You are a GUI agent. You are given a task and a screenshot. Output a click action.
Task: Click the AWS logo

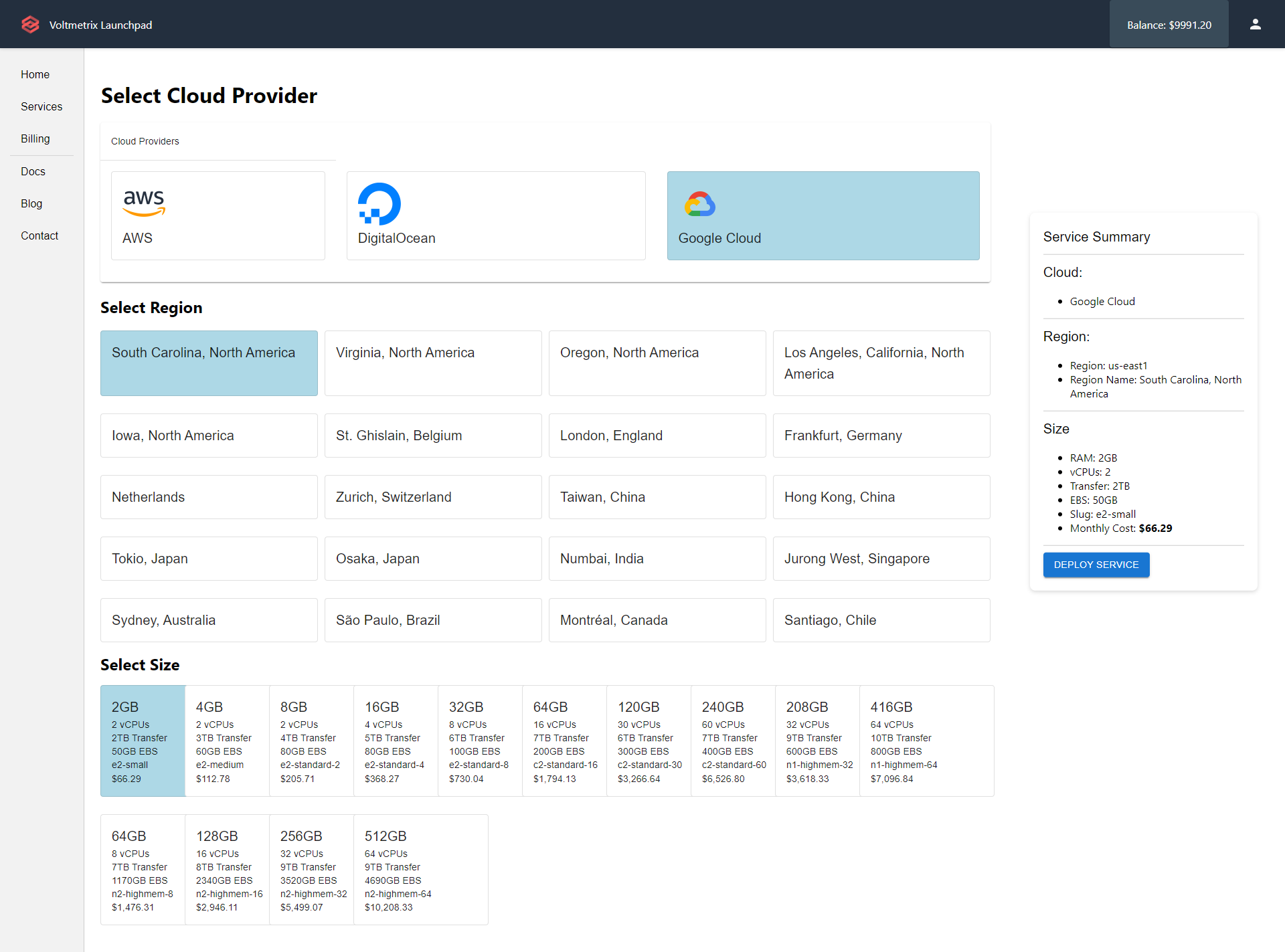tap(144, 203)
